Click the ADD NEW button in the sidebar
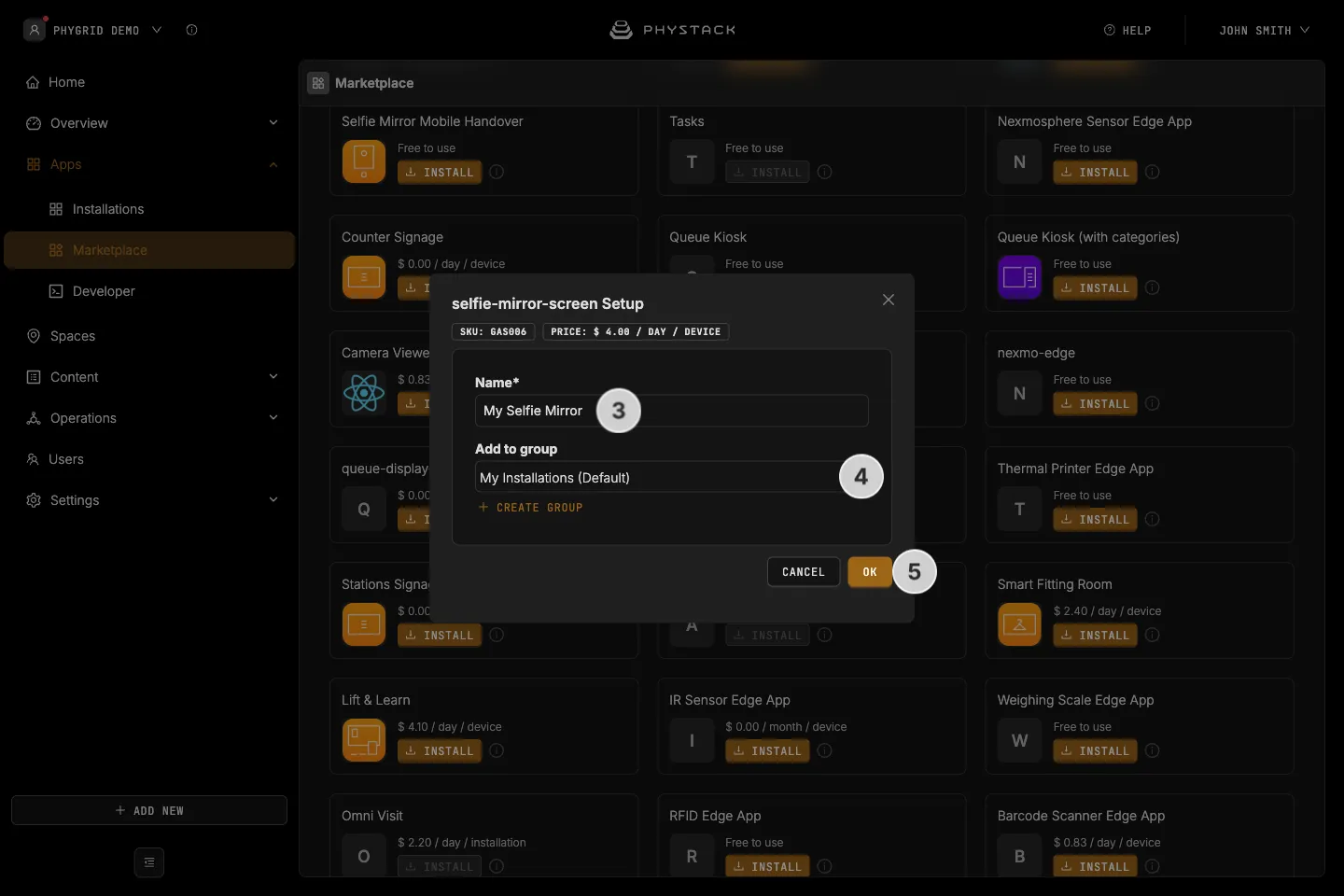 click(149, 810)
